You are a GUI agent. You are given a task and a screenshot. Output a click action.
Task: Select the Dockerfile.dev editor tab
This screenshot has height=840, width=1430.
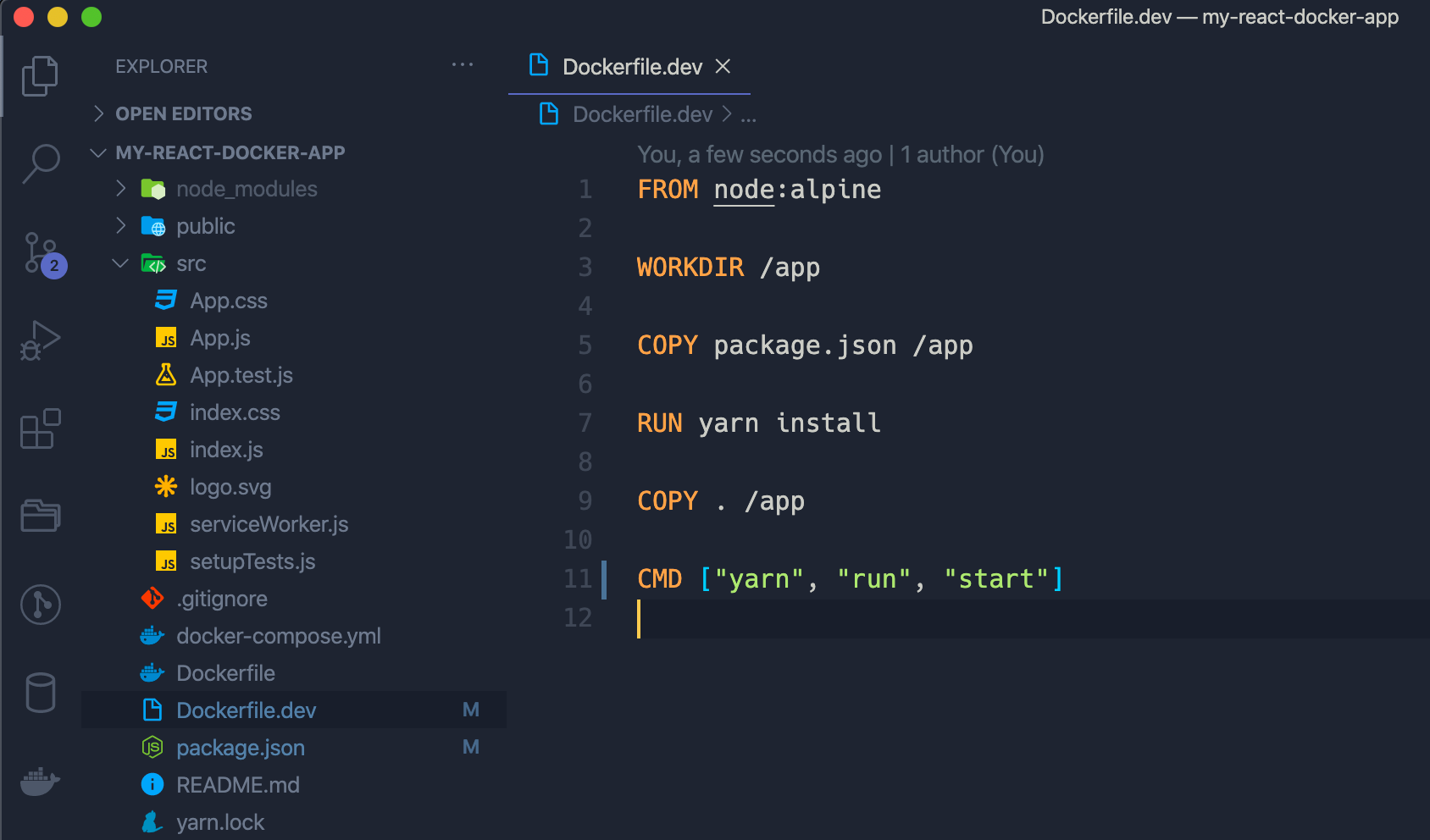(631, 67)
